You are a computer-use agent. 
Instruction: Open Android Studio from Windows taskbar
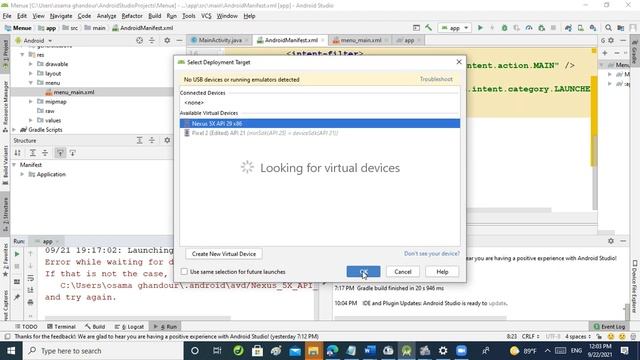point(407,351)
